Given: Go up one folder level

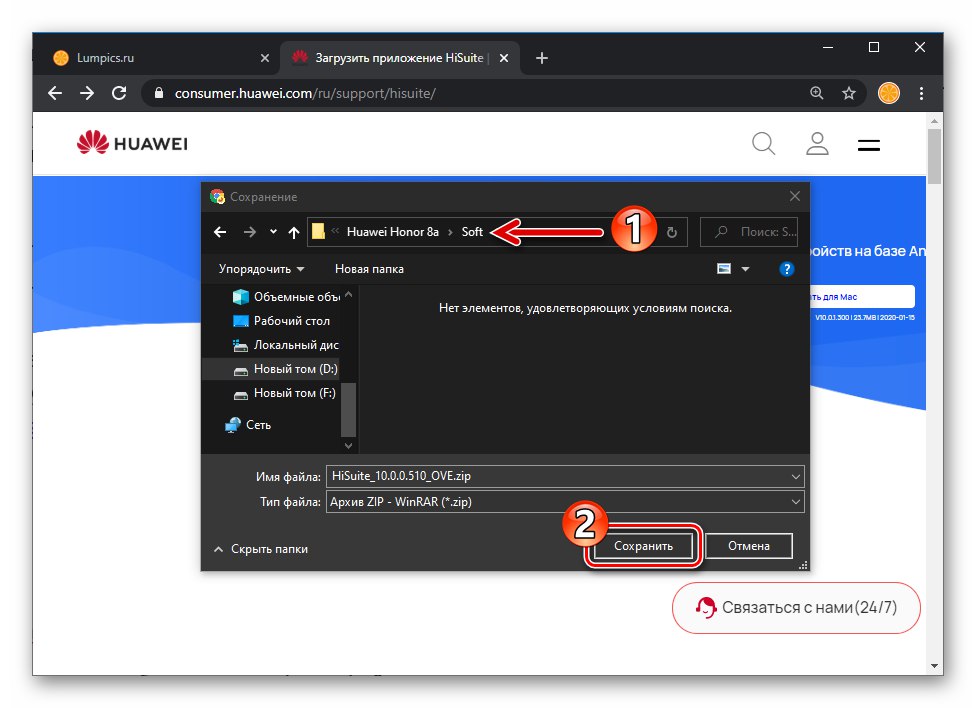Looking at the screenshot, I should pyautogui.click(x=294, y=232).
